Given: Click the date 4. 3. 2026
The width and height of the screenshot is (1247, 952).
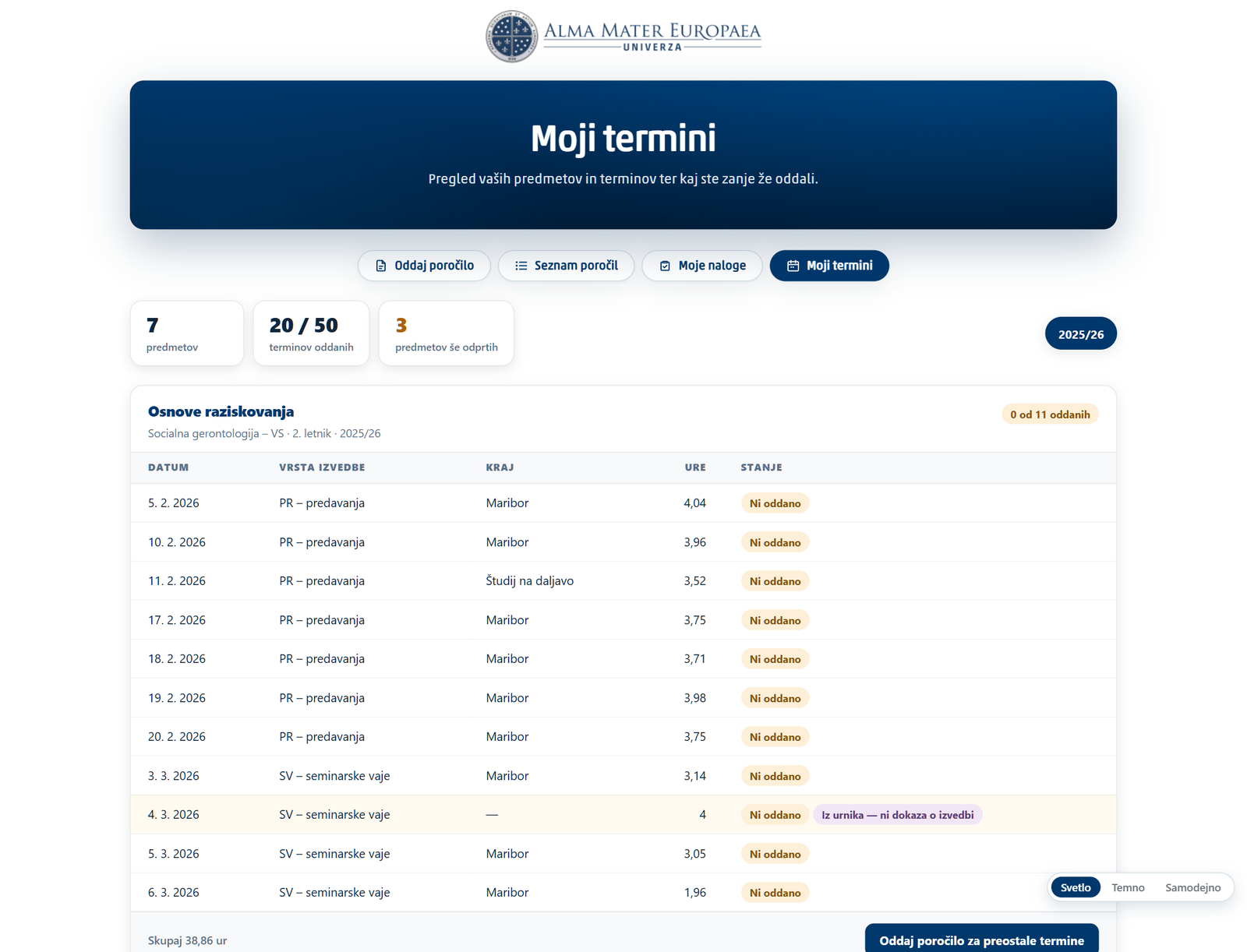Looking at the screenshot, I should 173,815.
